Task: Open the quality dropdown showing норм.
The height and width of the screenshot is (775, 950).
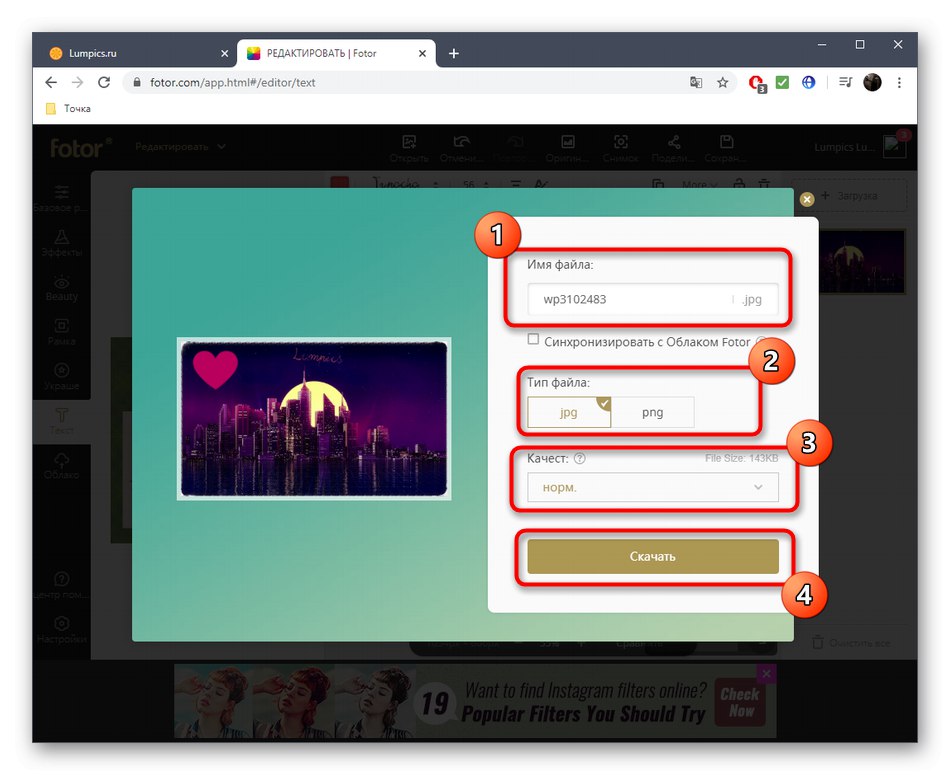Action: 653,487
